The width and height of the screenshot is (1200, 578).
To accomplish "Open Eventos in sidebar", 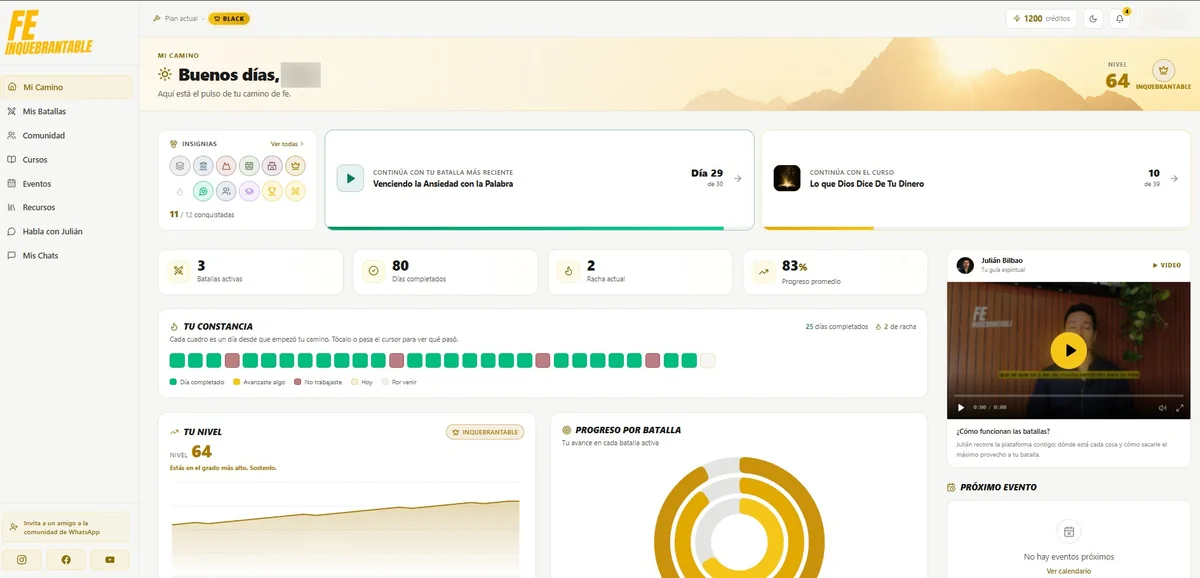I will [x=68, y=183].
